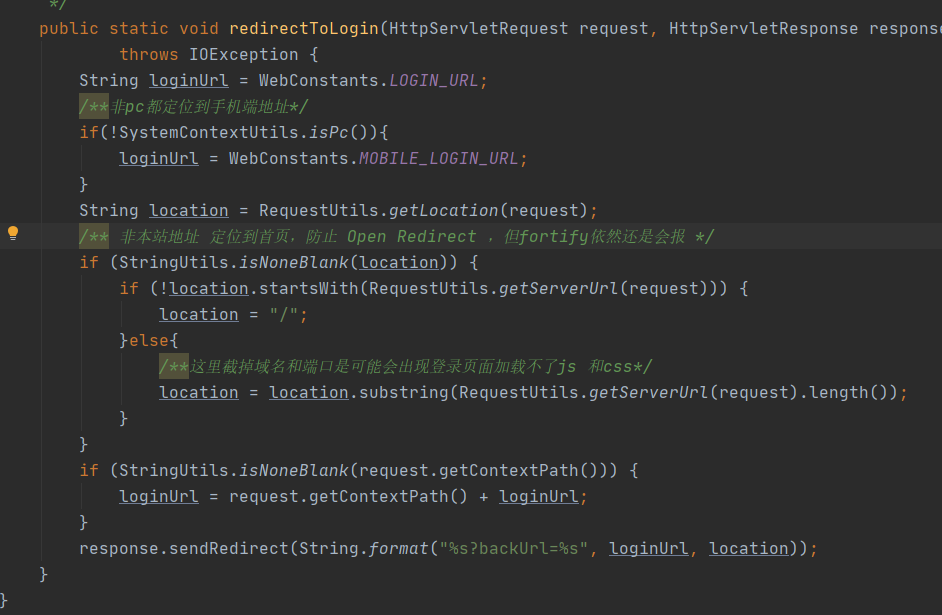Click the HttpServletResponse parameter type
This screenshot has height=615, width=942.
pos(763,28)
